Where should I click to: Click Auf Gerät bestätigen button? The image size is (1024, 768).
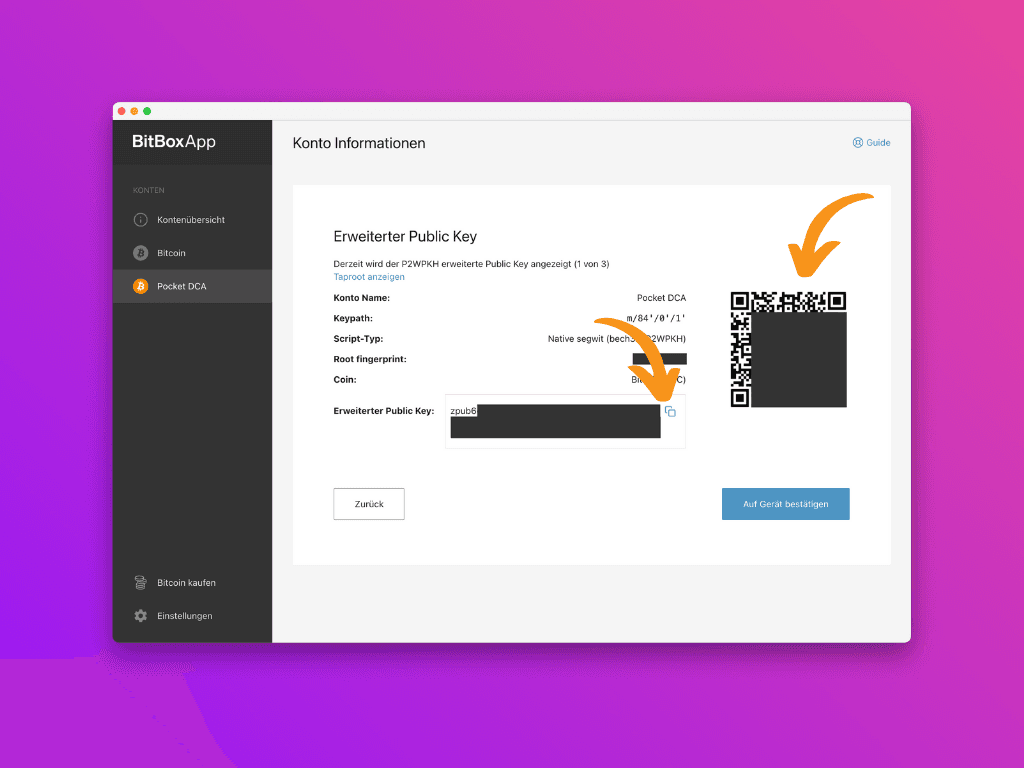(x=786, y=504)
